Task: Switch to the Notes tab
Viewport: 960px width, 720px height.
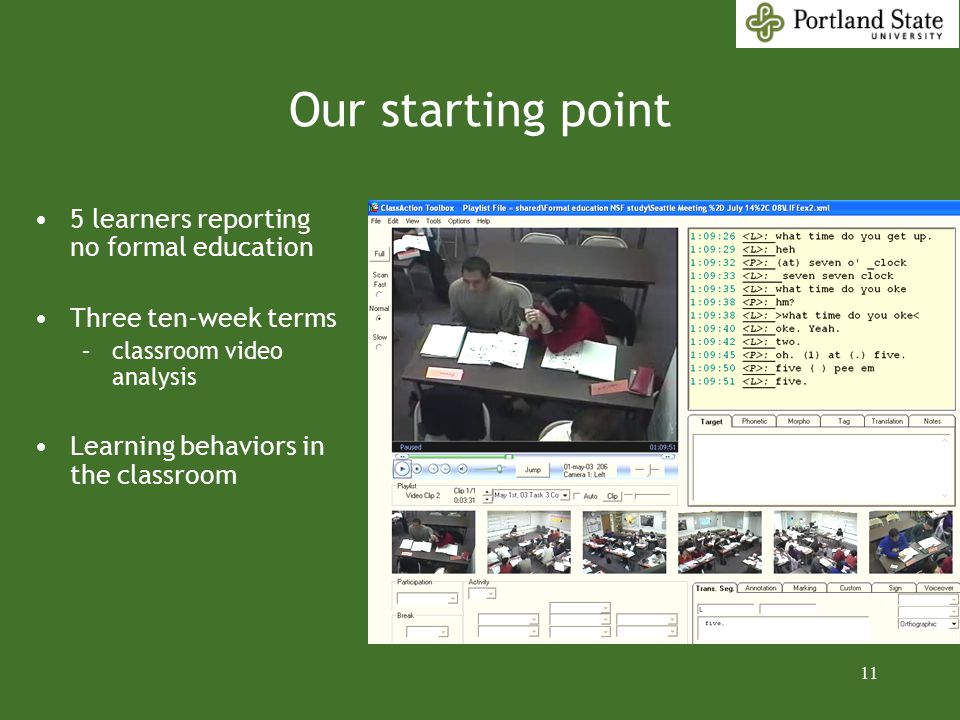Action: tap(932, 421)
